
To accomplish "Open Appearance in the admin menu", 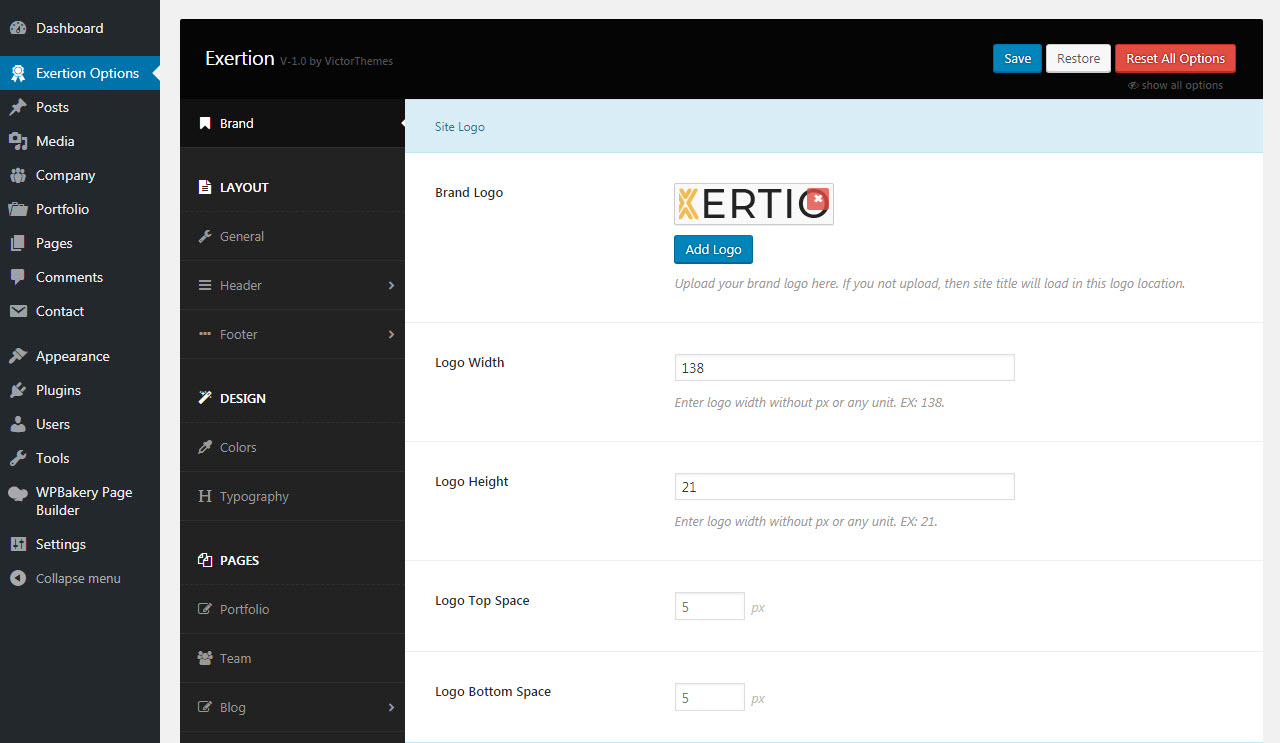I will coord(72,356).
